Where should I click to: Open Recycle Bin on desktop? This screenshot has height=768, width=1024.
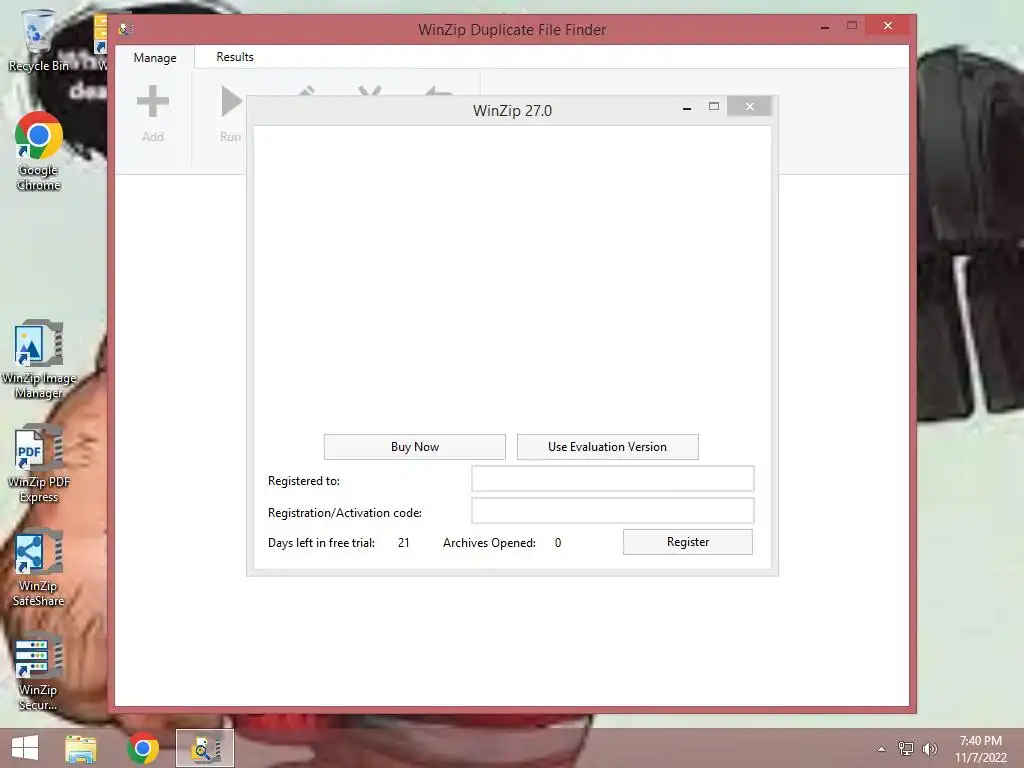(x=38, y=40)
